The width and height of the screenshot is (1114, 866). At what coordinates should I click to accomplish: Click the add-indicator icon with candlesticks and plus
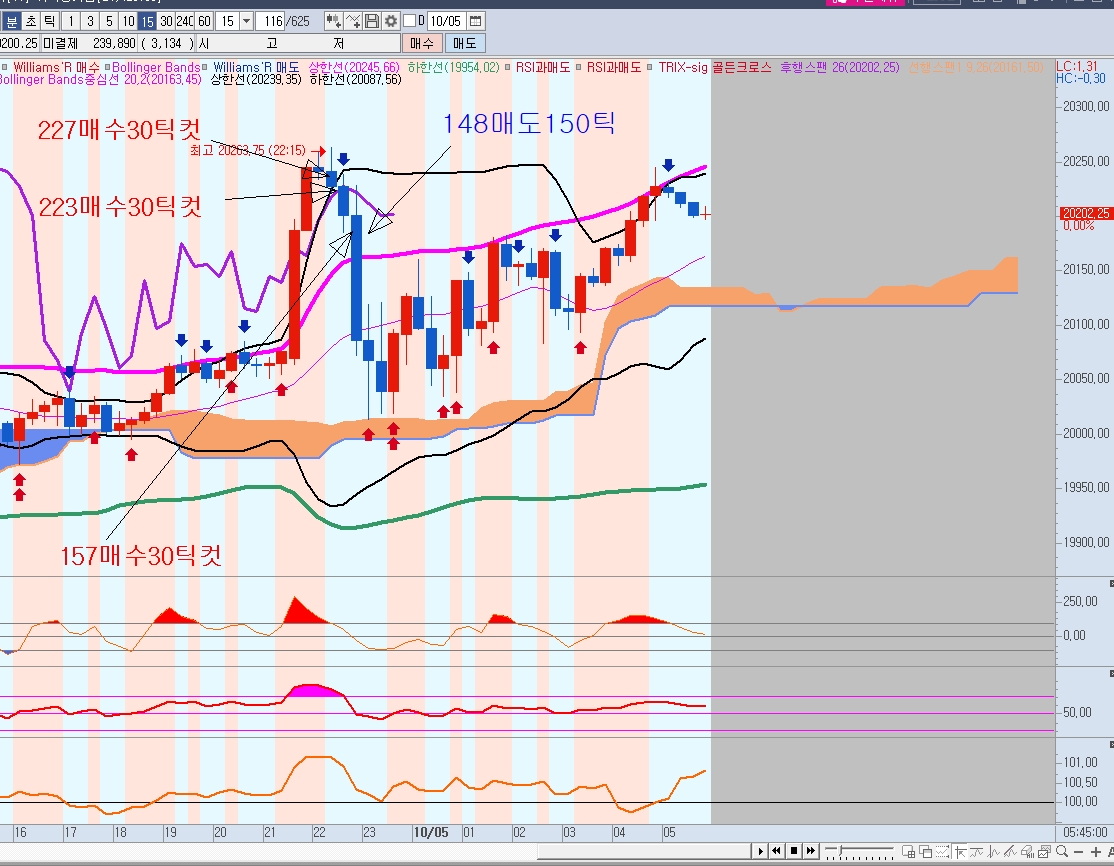click(332, 21)
